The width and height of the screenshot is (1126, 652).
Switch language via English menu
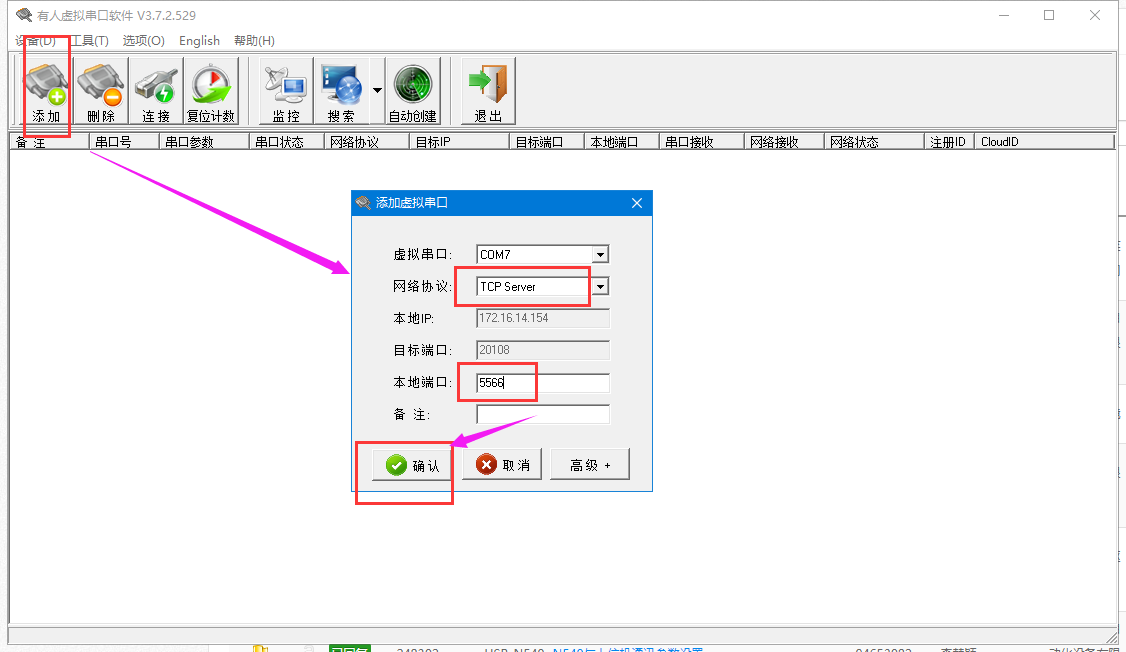(199, 41)
